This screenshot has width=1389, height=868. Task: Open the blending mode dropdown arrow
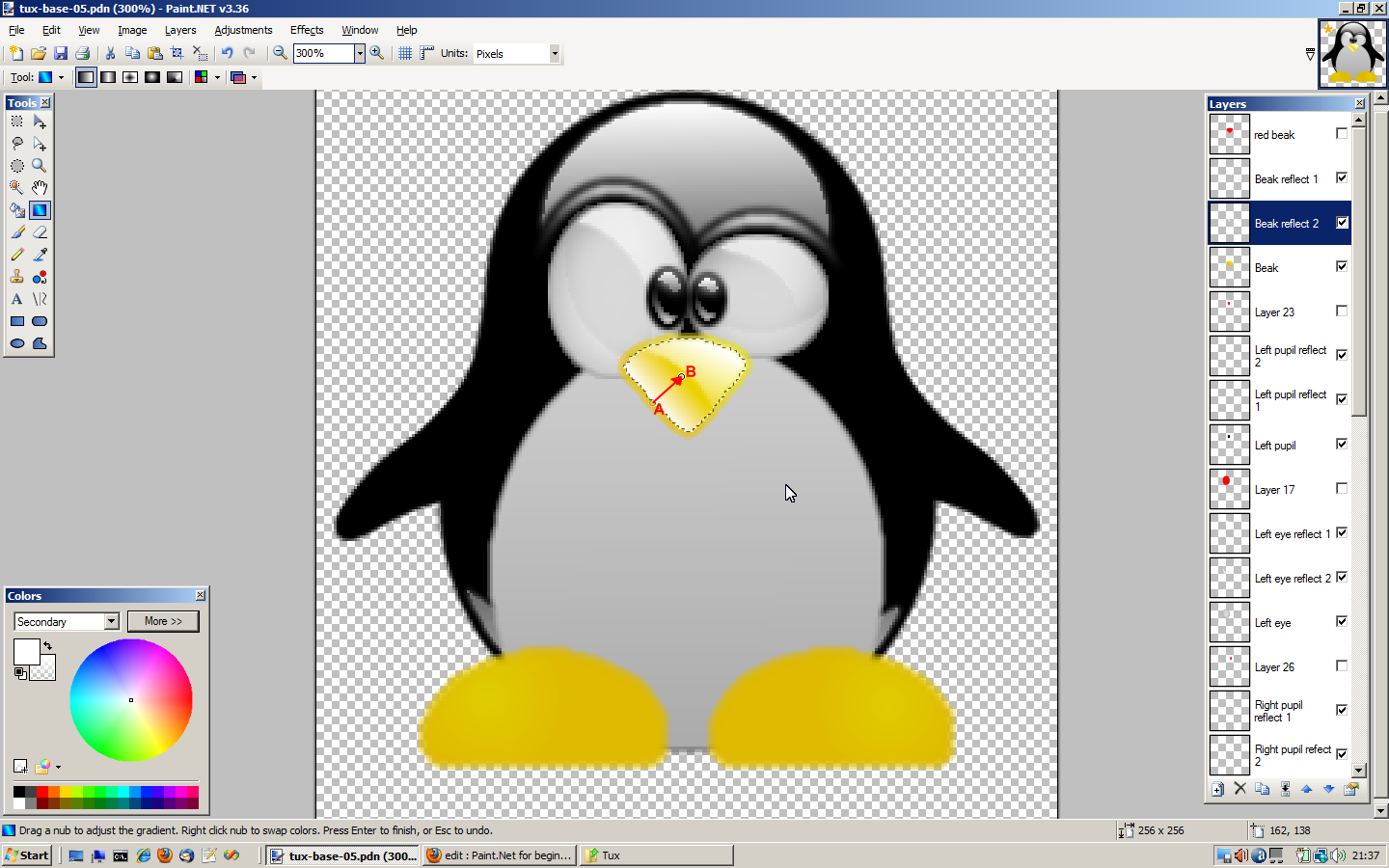pyautogui.click(x=254, y=77)
